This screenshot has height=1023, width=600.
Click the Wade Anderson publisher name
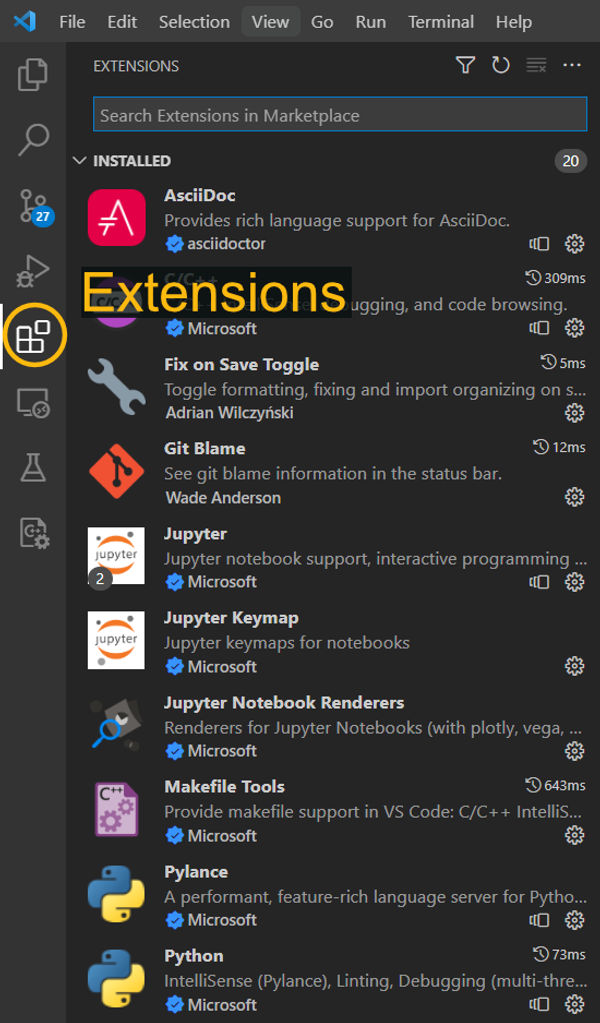pyautogui.click(x=223, y=497)
